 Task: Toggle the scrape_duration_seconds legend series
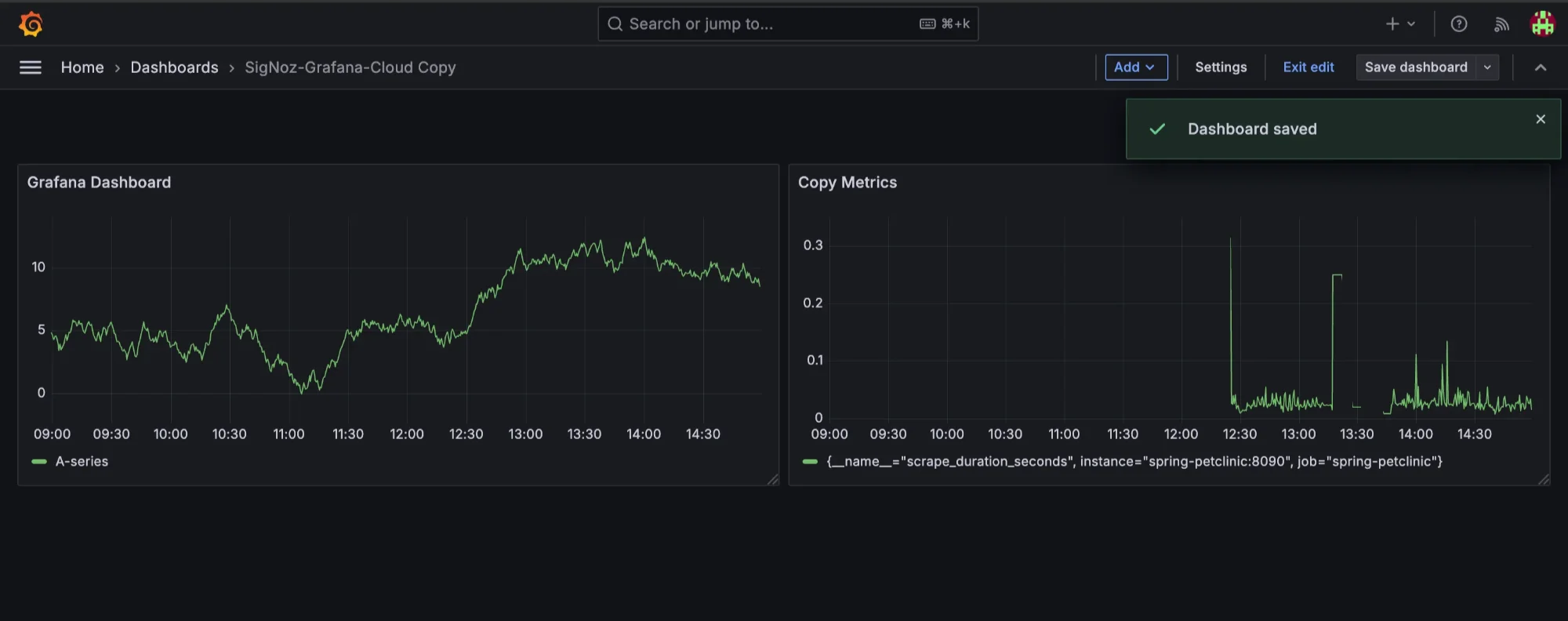(1134, 462)
